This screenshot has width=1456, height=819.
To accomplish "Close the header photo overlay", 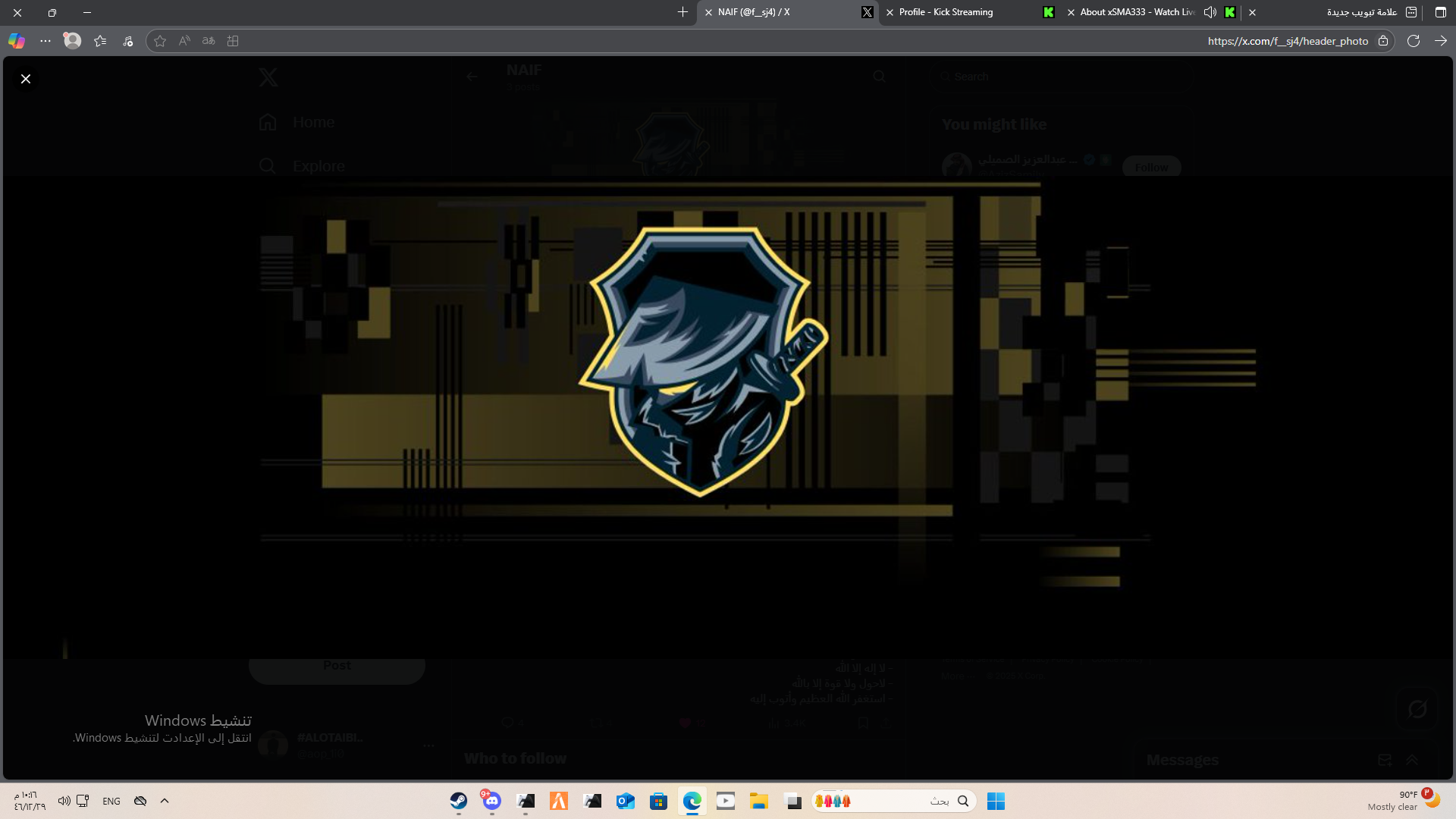I will point(26,79).
